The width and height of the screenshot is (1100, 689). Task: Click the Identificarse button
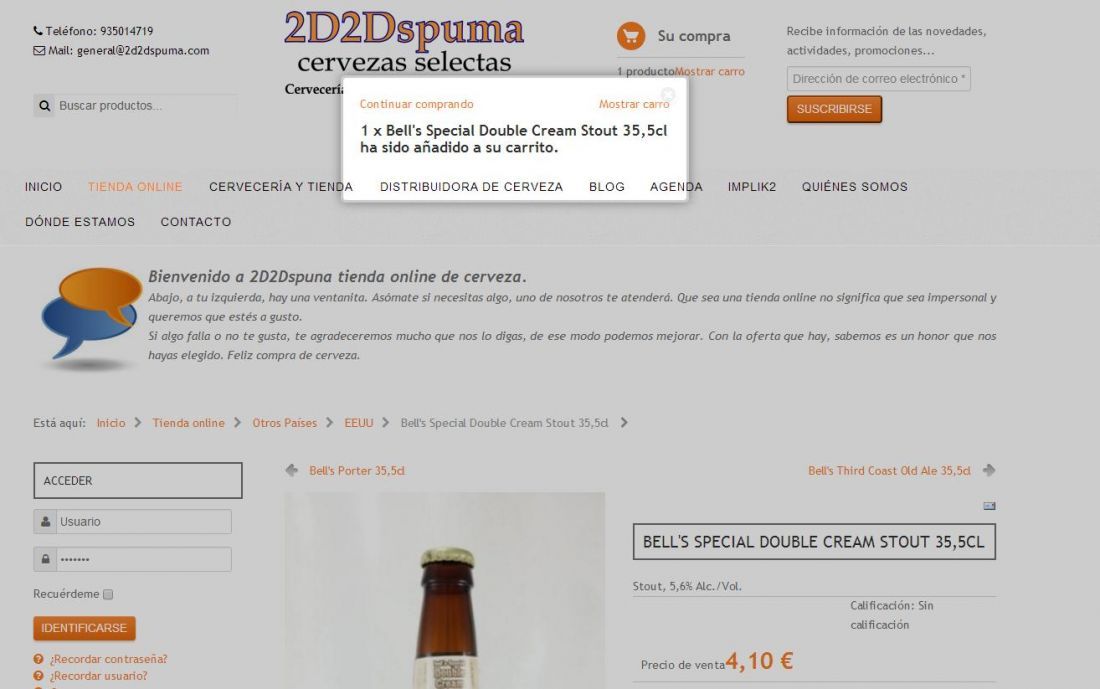[x=84, y=628]
